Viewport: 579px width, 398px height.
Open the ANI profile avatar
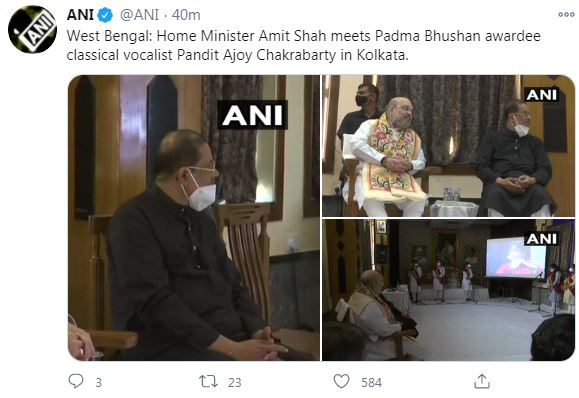(32, 30)
